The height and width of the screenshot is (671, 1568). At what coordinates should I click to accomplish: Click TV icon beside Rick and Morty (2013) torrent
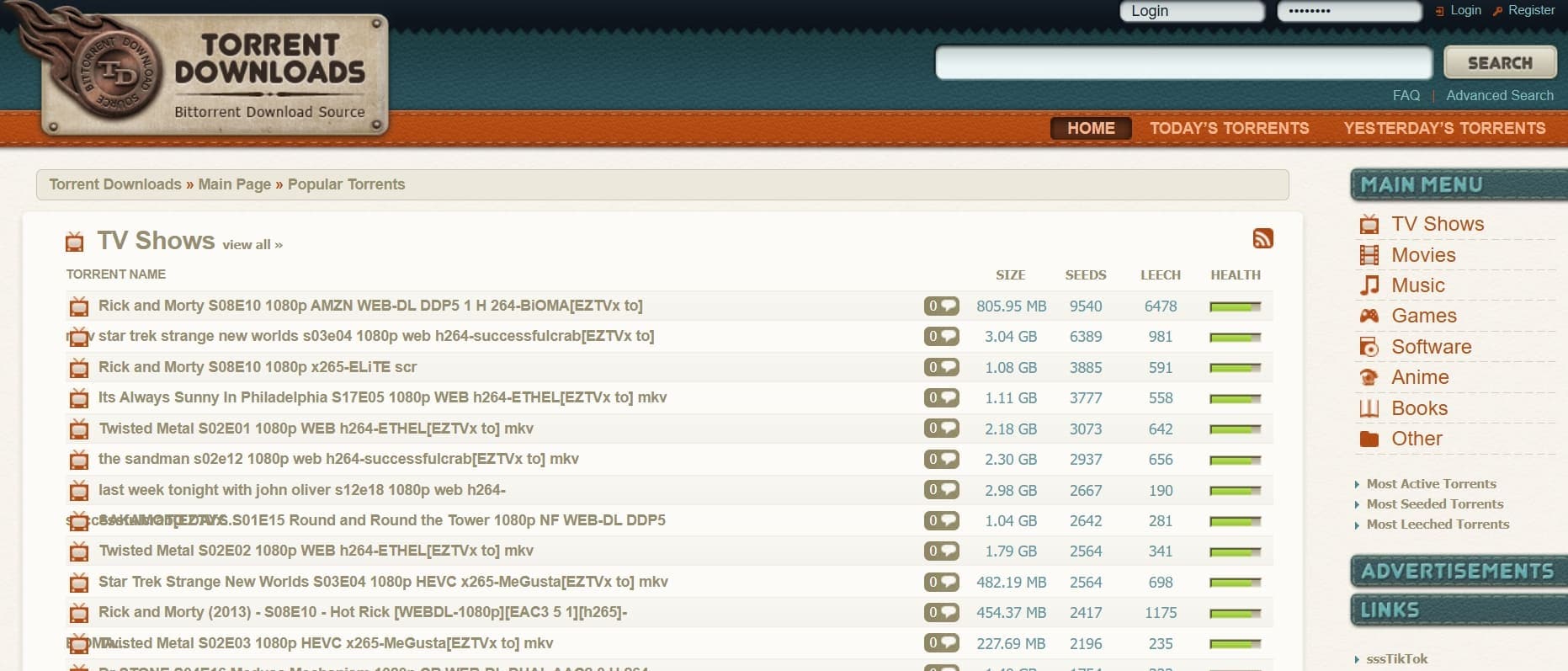(79, 613)
